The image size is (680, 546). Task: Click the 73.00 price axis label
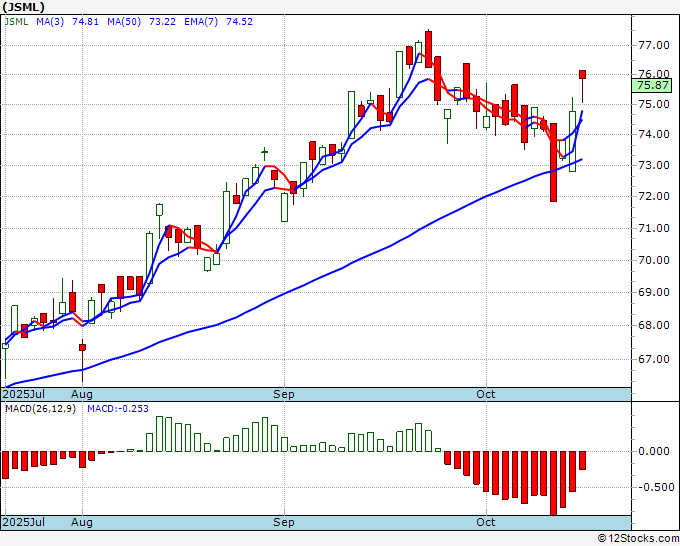654,166
